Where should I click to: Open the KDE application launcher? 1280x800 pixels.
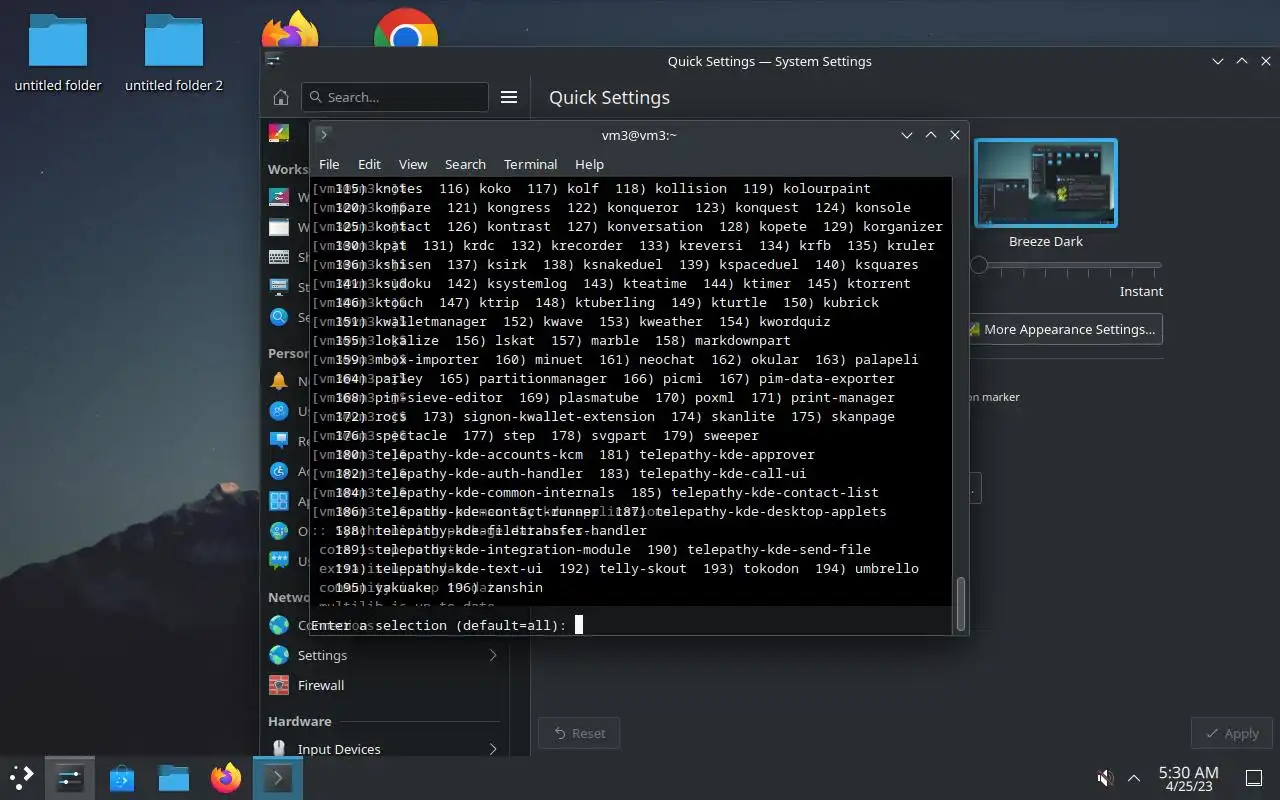(x=22, y=777)
